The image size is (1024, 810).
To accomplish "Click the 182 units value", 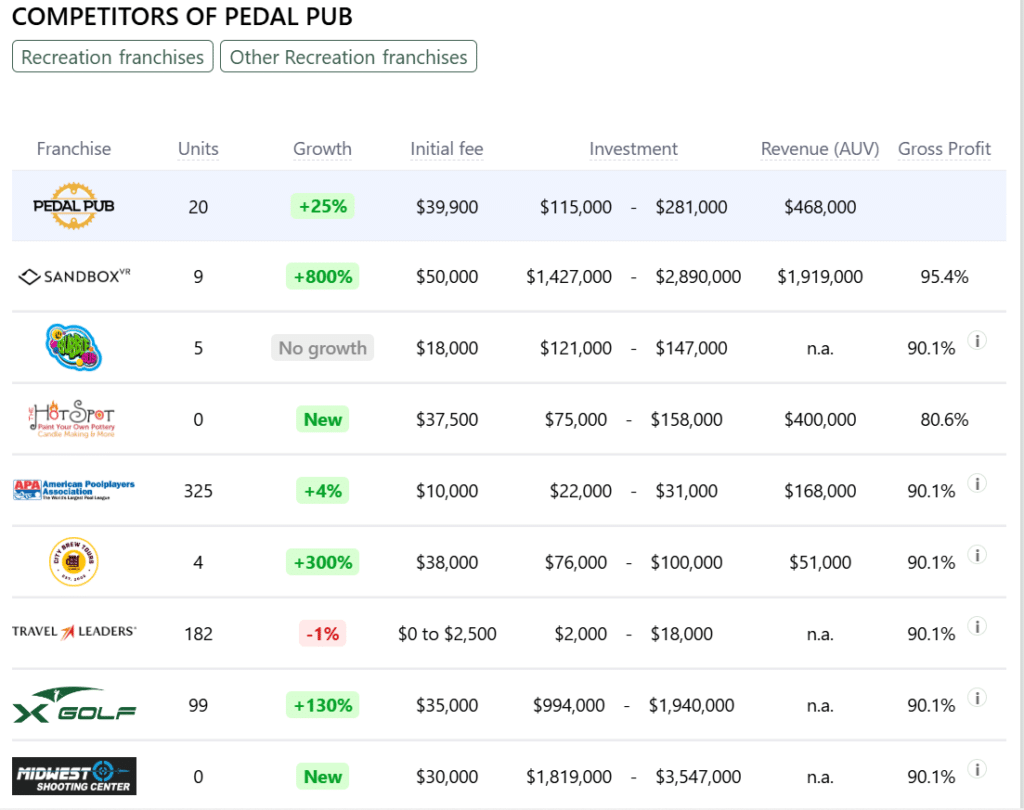I will [199, 634].
